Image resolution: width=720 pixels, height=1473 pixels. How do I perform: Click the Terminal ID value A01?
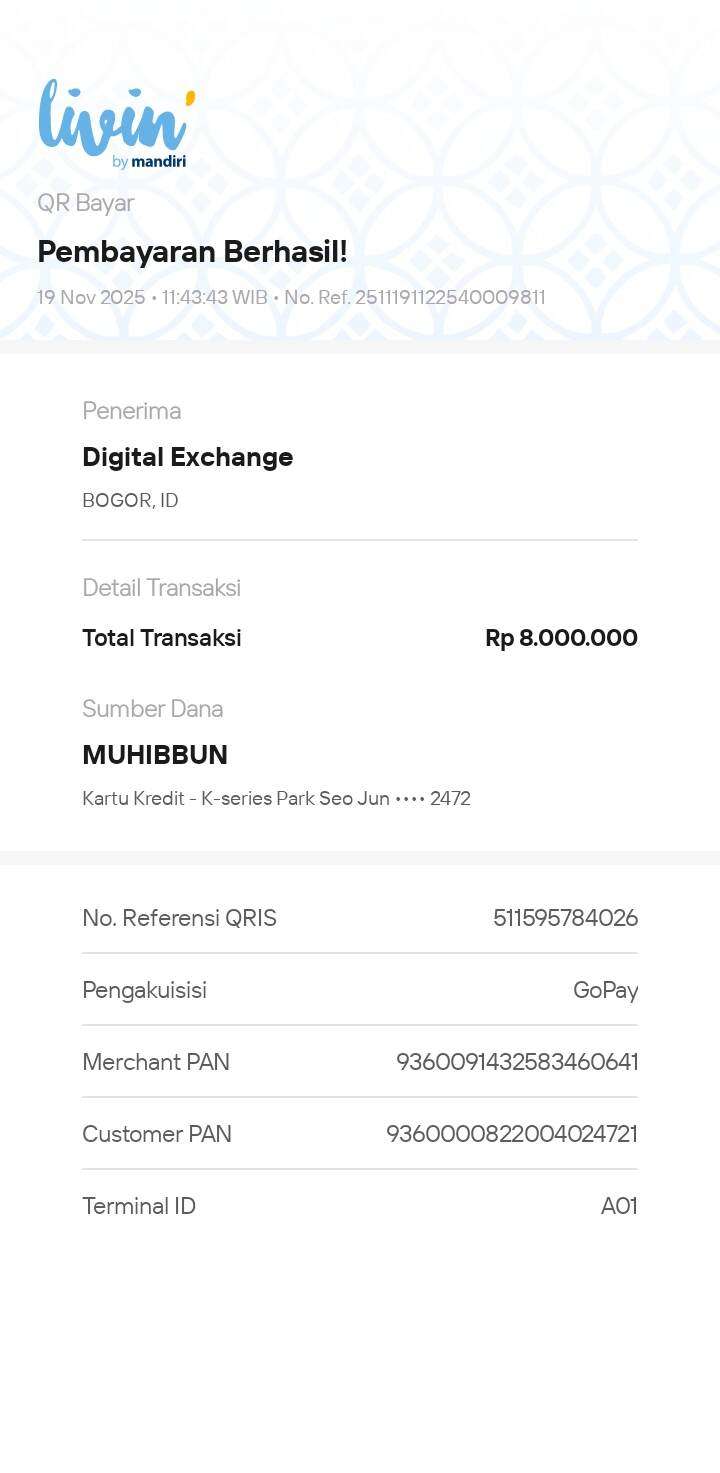click(619, 1206)
